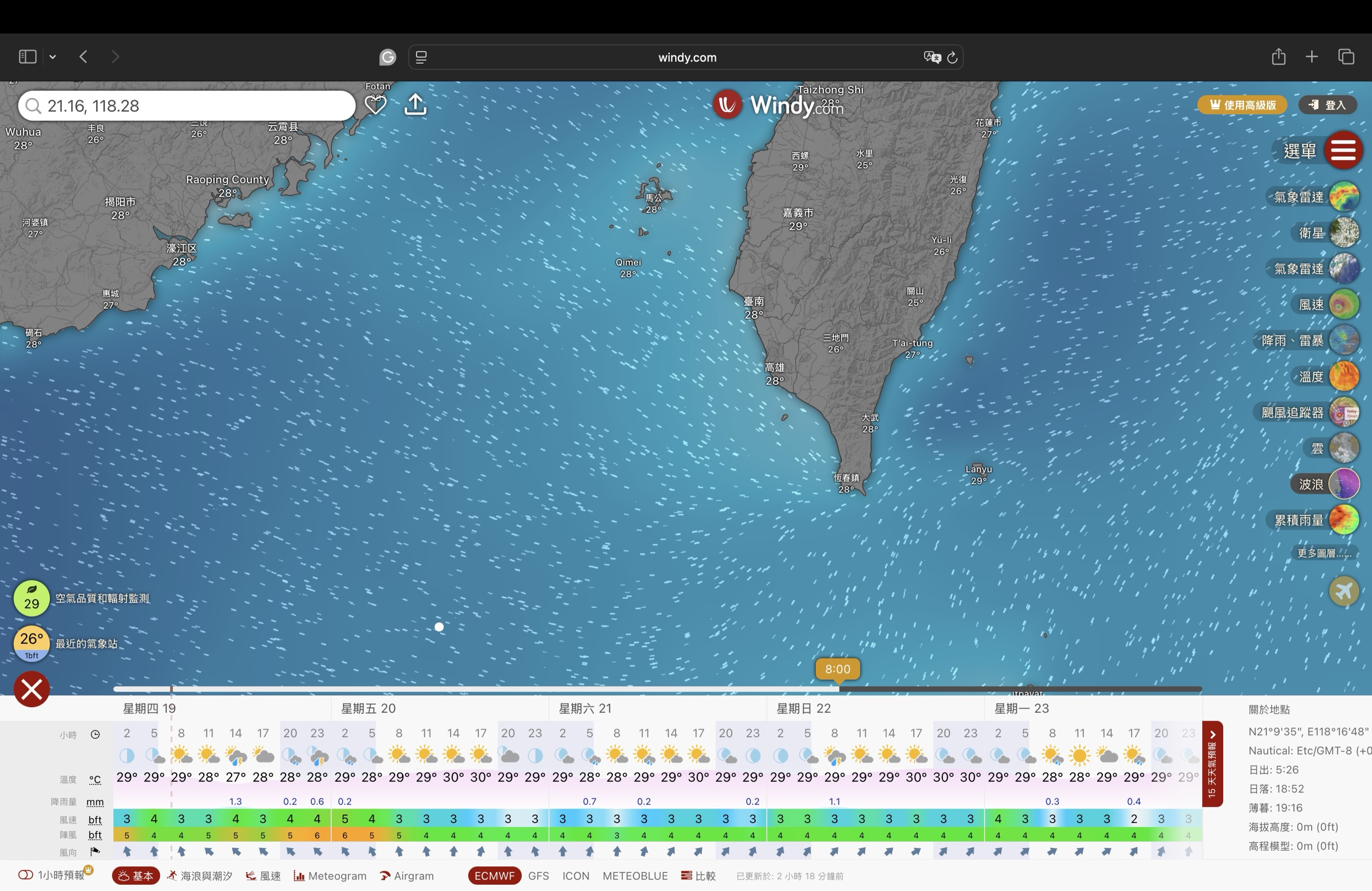
Task: Open a new Safari tab
Action: [1312, 57]
